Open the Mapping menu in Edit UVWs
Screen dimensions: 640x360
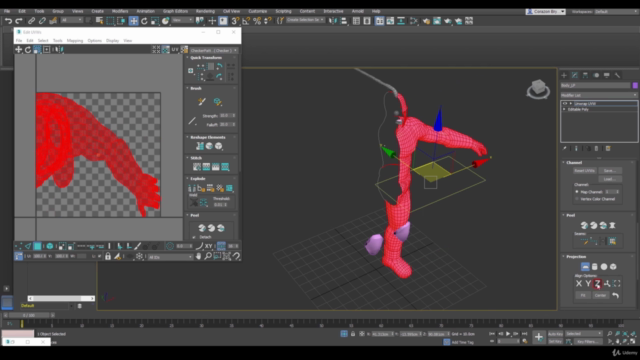pos(75,40)
